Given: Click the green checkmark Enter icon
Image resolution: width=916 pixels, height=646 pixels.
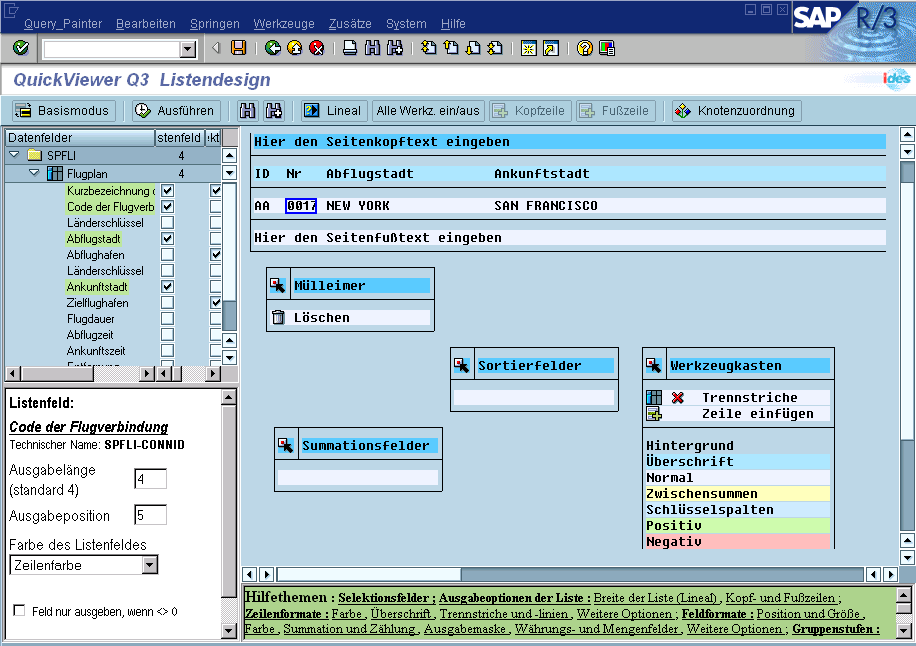Looking at the screenshot, I should (x=21, y=47).
